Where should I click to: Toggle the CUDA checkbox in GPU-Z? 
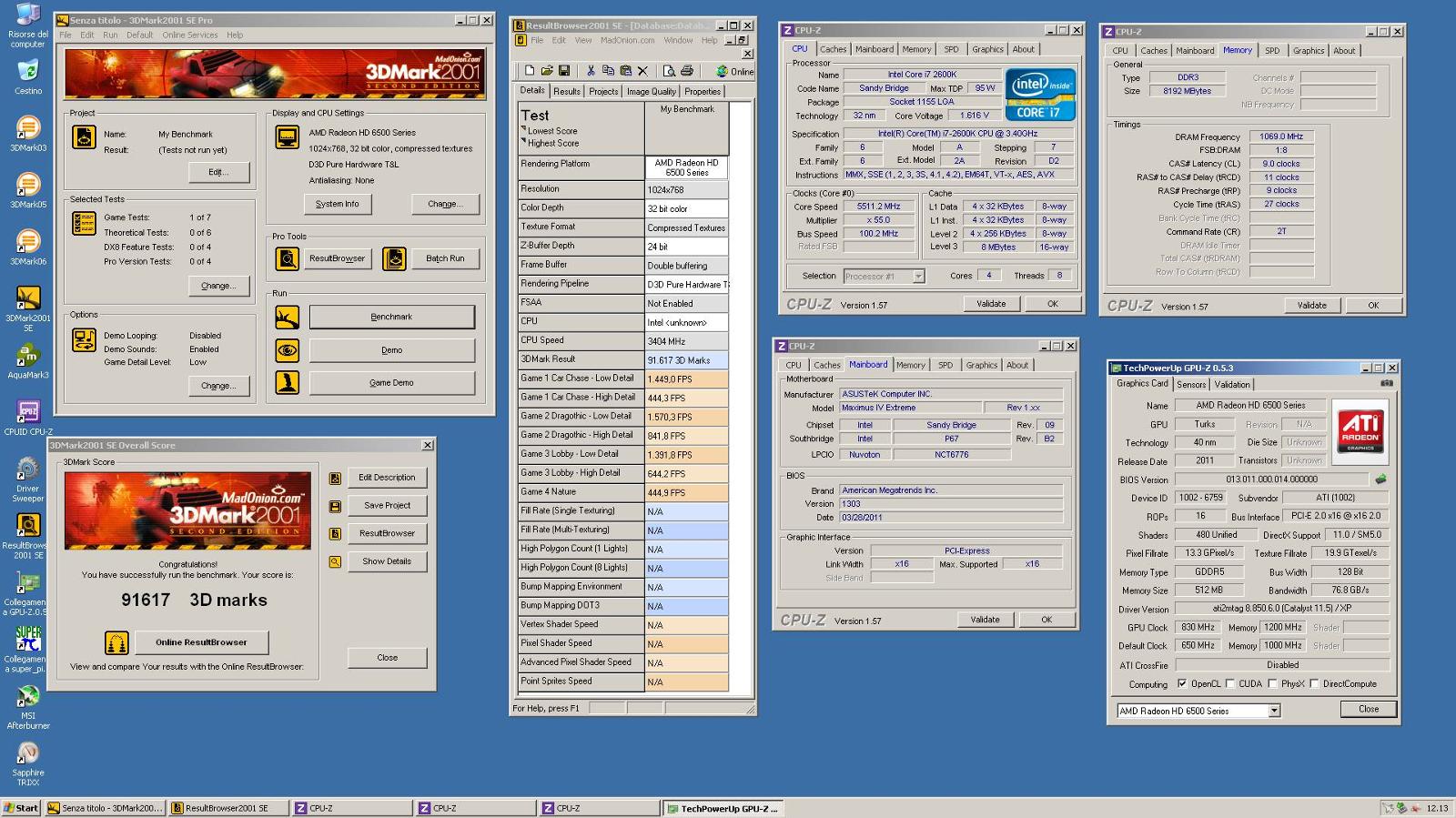[1230, 683]
